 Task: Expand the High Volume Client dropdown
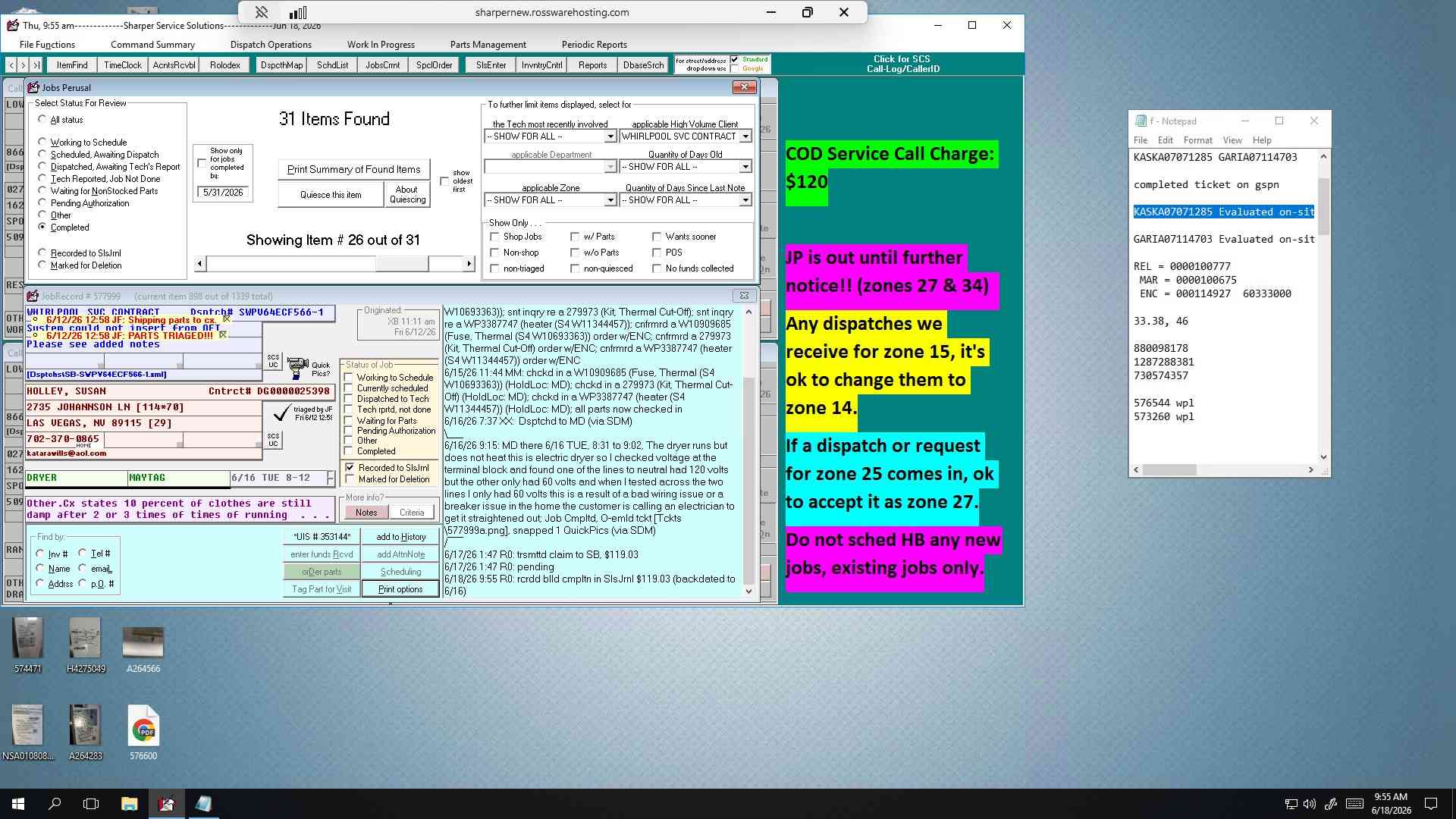[745, 136]
